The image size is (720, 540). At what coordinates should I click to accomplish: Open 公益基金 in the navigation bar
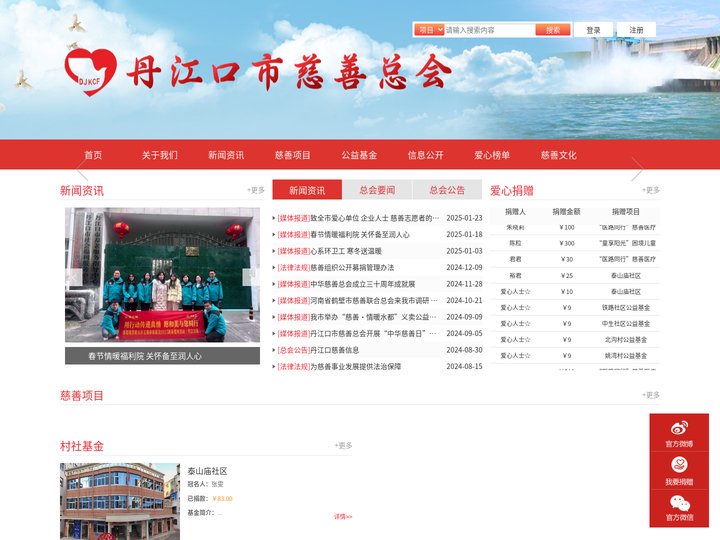tap(359, 155)
